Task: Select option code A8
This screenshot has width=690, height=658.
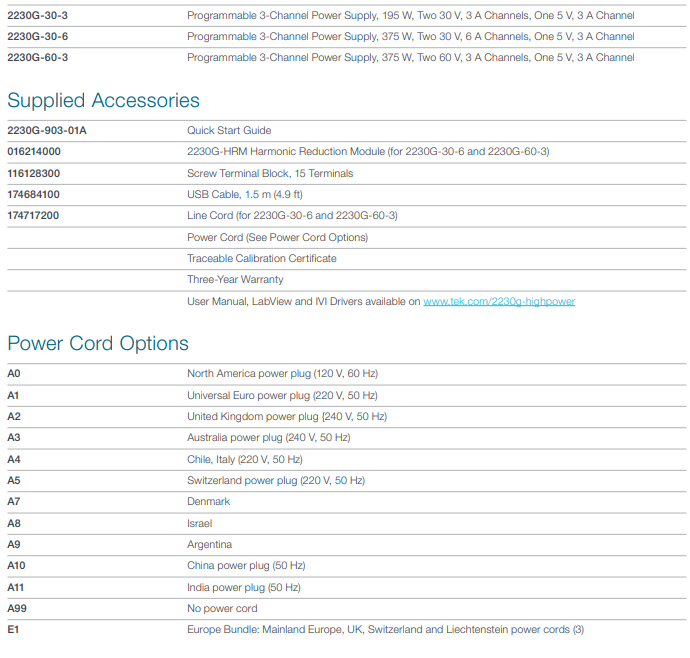Action: [14, 524]
